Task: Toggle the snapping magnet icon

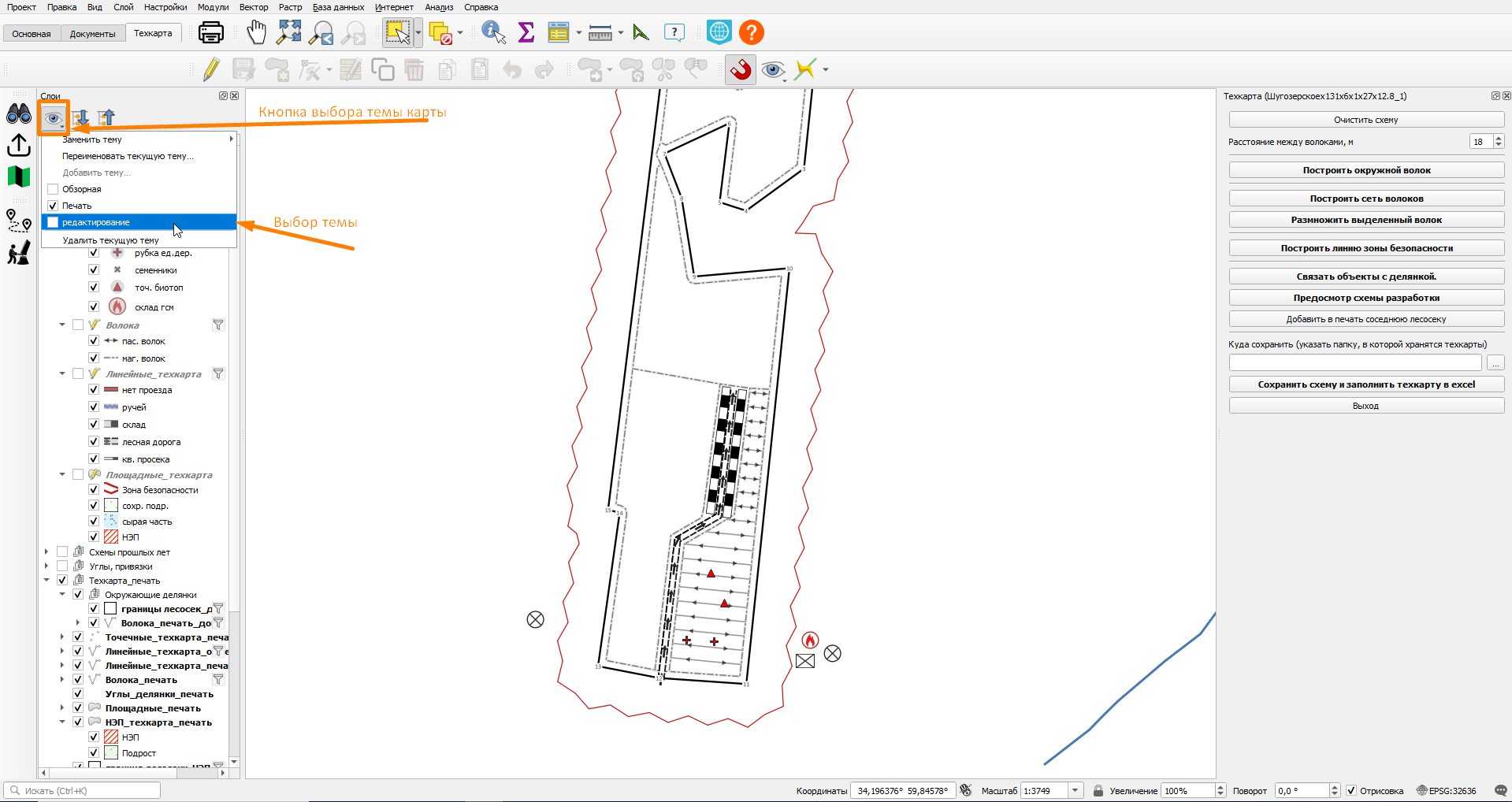Action: coord(741,69)
